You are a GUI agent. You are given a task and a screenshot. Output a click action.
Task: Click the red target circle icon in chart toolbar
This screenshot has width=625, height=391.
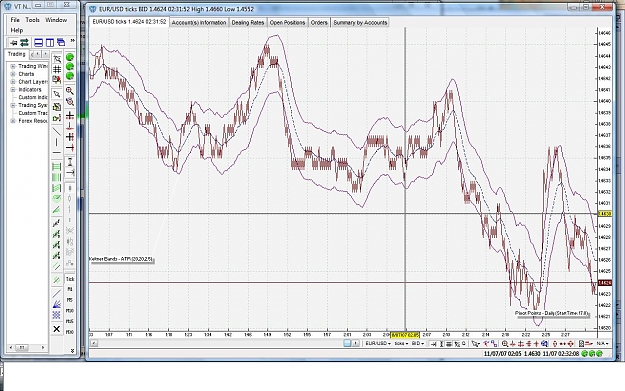coord(570,344)
